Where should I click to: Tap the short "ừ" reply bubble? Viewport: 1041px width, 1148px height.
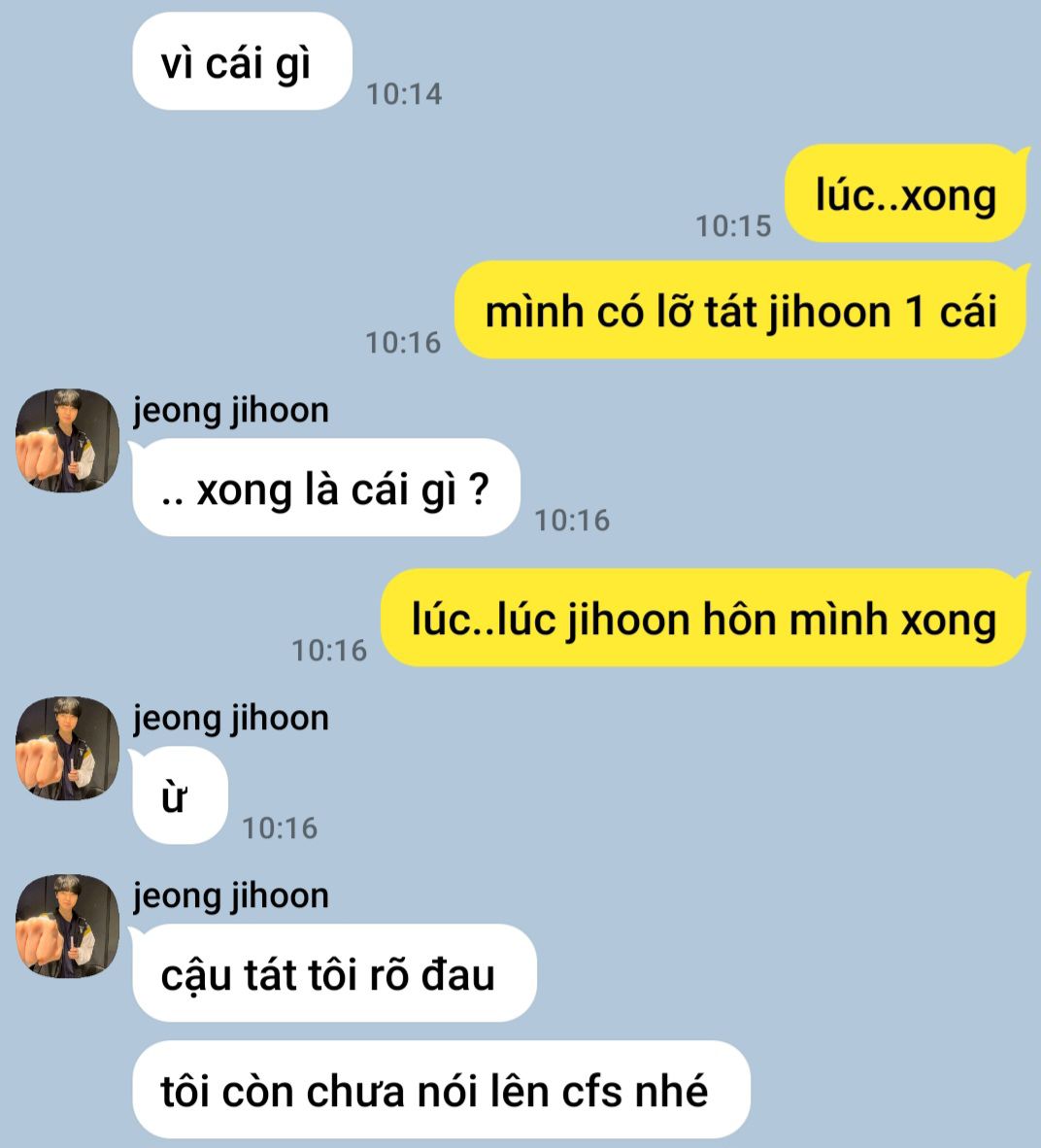point(180,795)
